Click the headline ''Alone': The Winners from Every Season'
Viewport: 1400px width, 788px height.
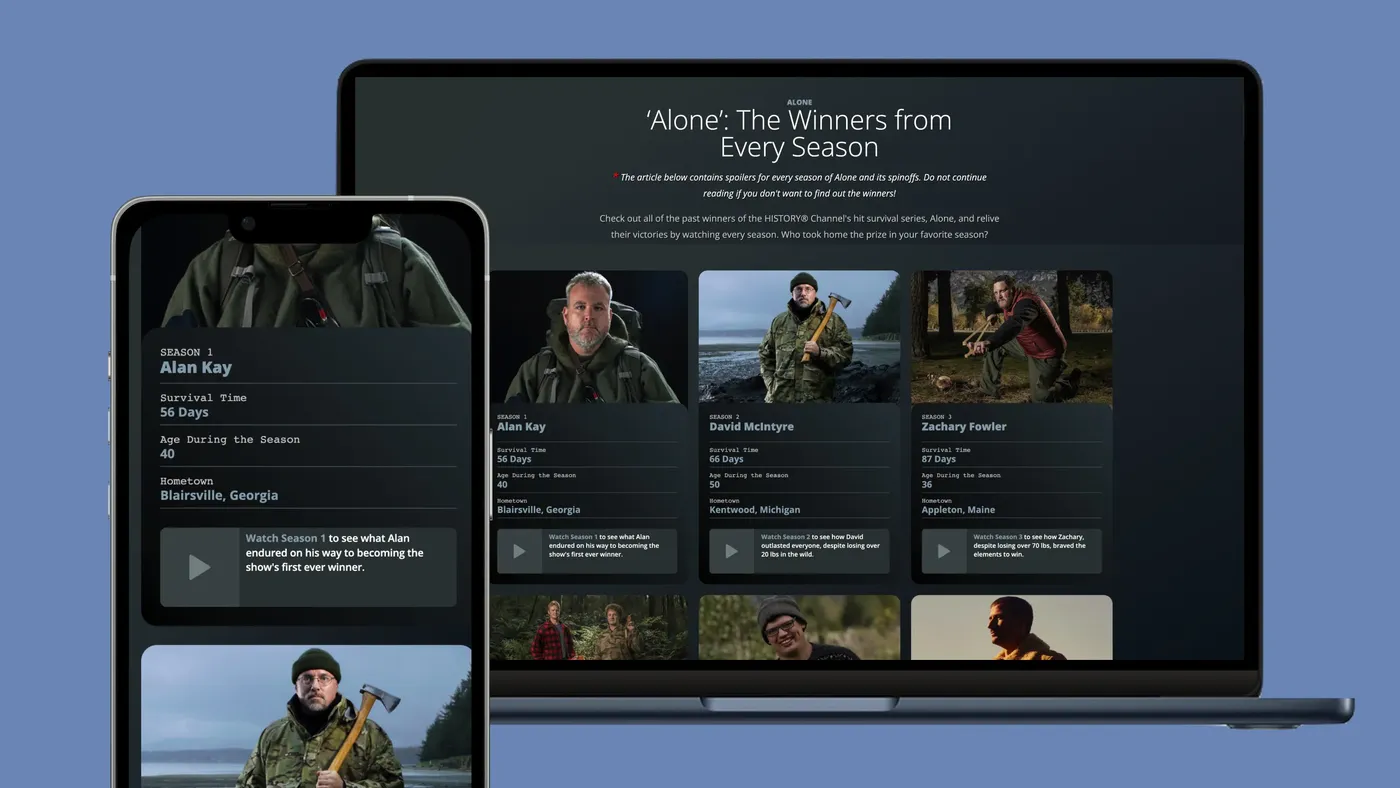[x=799, y=133]
